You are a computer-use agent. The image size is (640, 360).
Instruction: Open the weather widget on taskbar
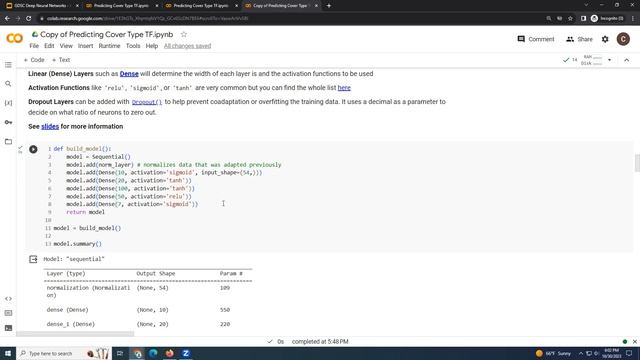click(x=554, y=353)
